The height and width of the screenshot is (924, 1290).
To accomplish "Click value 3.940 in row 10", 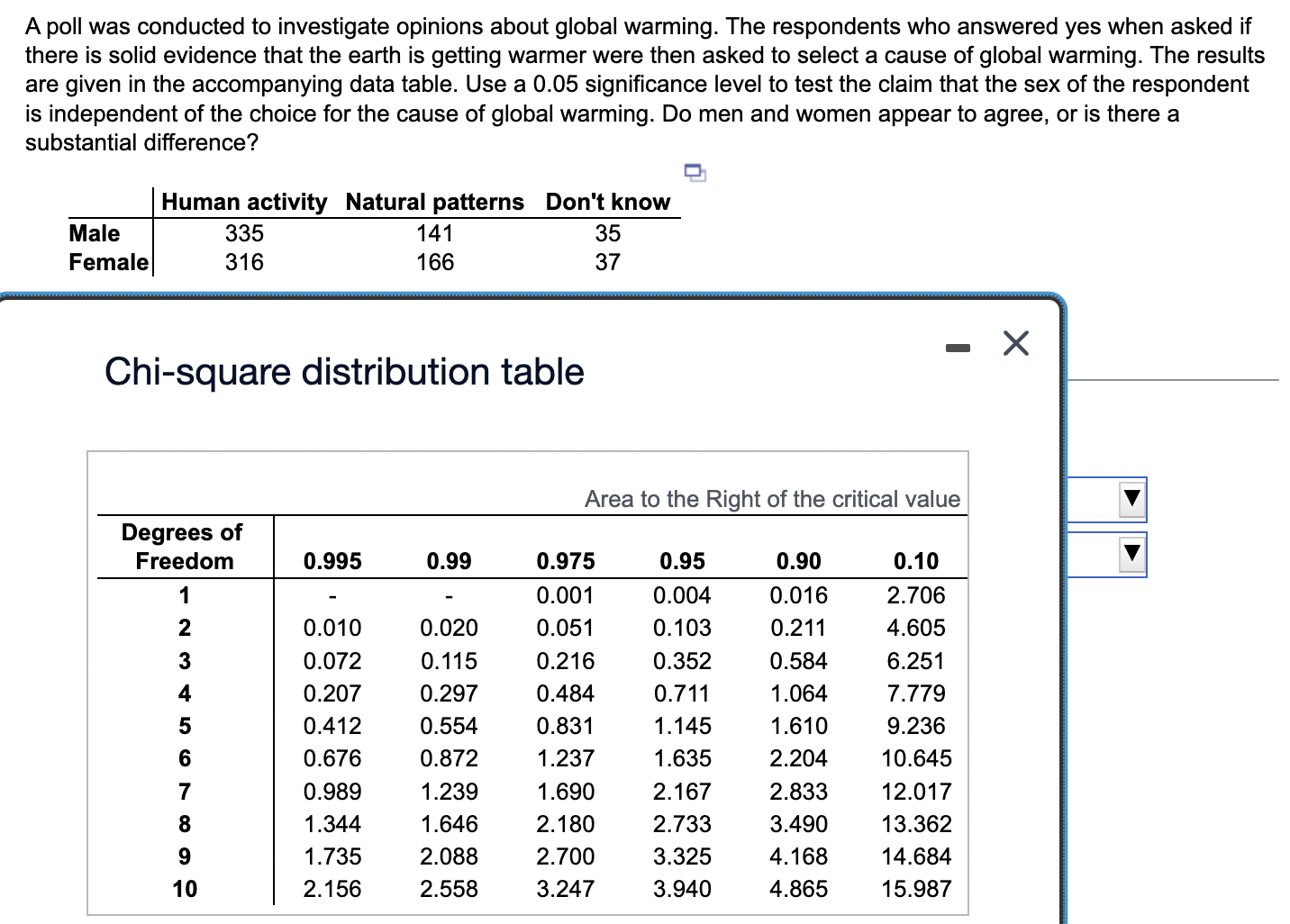I will tap(682, 889).
